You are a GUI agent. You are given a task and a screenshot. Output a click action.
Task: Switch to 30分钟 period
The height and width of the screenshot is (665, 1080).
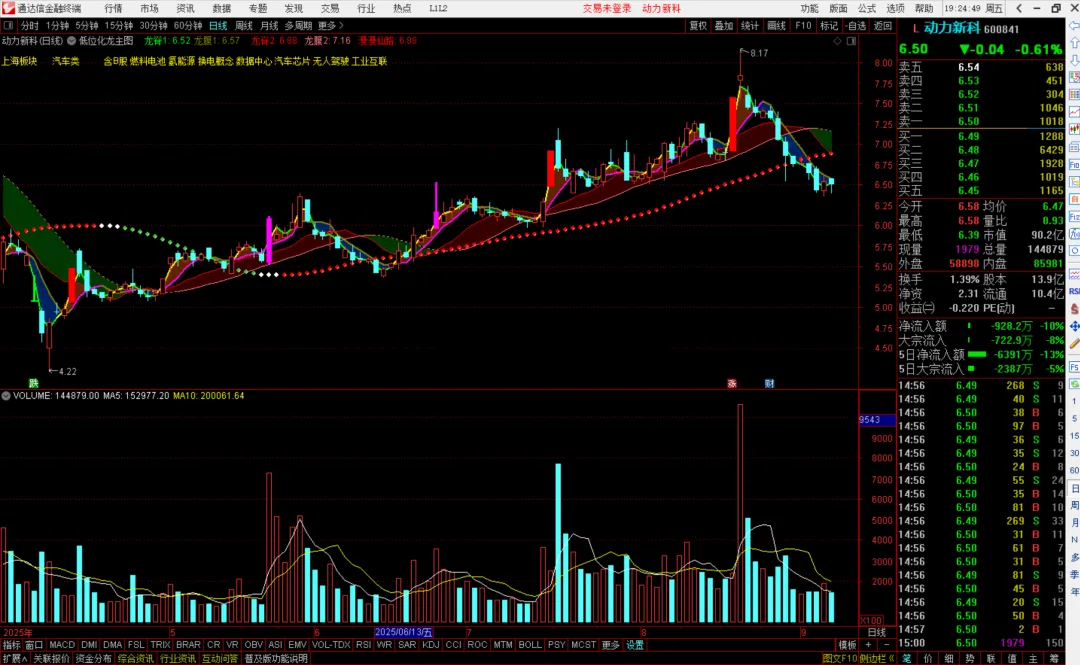153,25
